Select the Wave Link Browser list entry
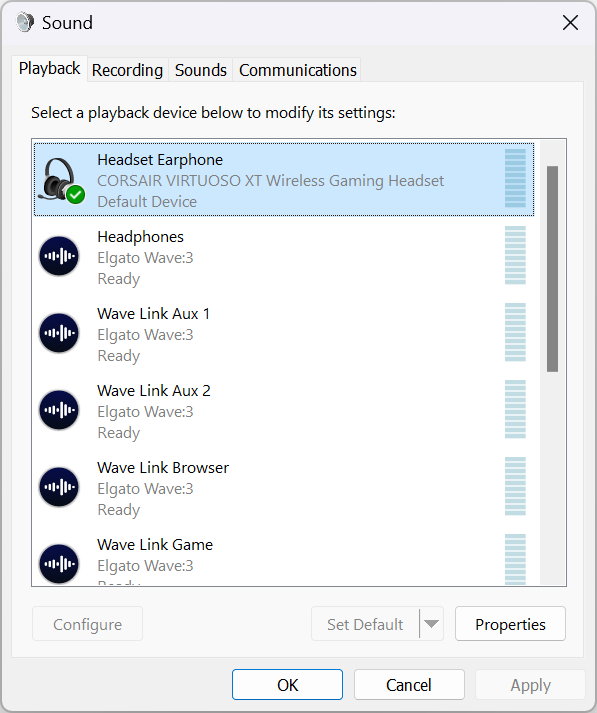Viewport: 597px width, 713px height. click(x=284, y=487)
